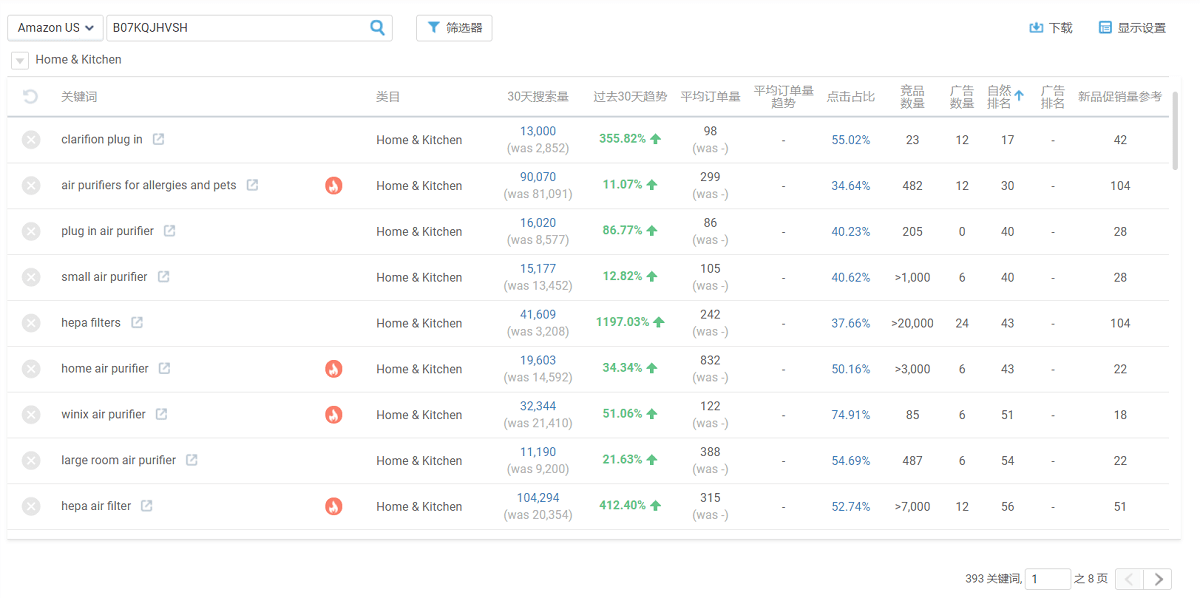Sort by 自然排名 column header

click(x=1004, y=97)
